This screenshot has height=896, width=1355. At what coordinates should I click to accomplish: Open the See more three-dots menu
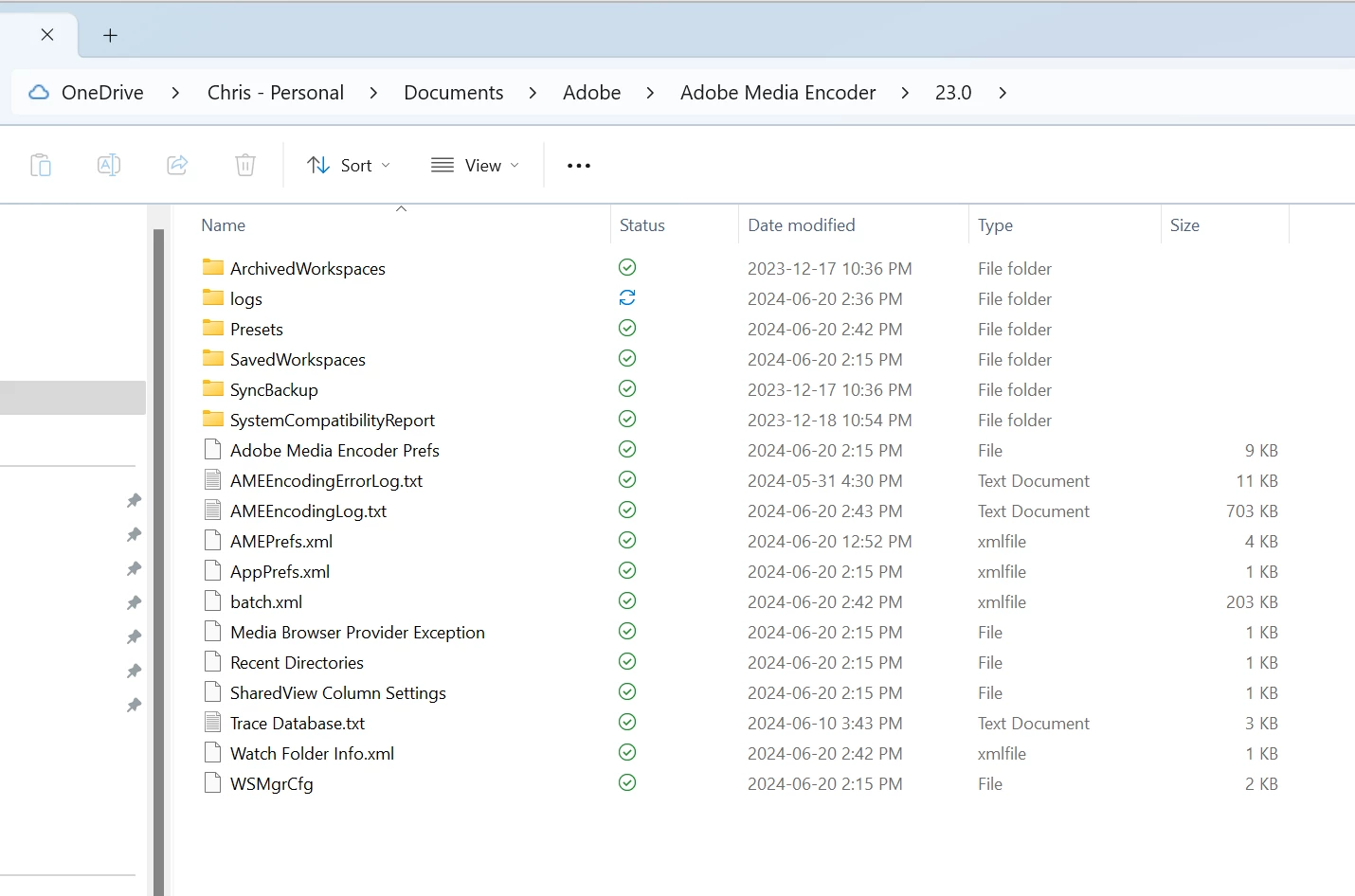point(579,166)
